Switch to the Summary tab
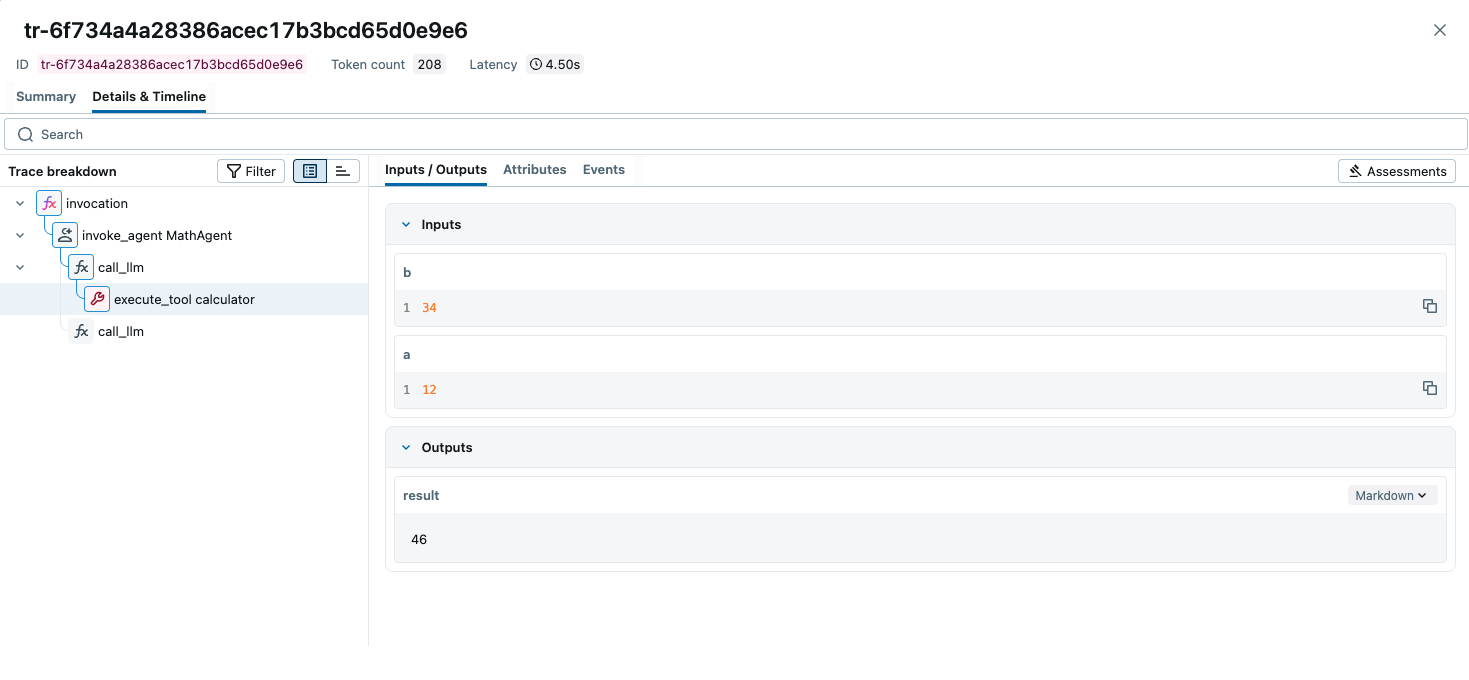Screen dimensions: 1469x680 (x=45, y=96)
